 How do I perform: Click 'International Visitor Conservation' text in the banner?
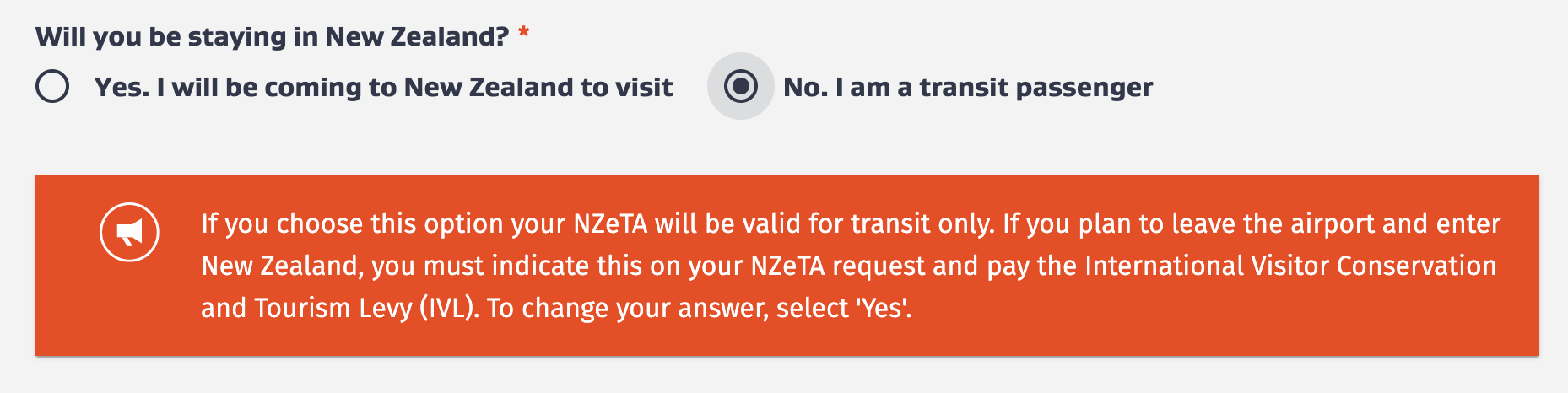1290,266
